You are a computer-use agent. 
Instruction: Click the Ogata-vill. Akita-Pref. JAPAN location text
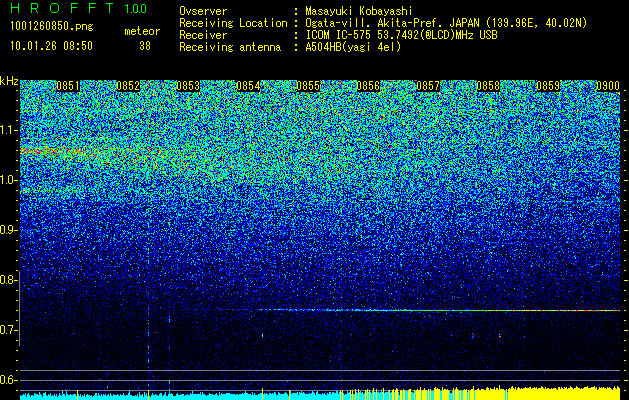tap(446, 24)
